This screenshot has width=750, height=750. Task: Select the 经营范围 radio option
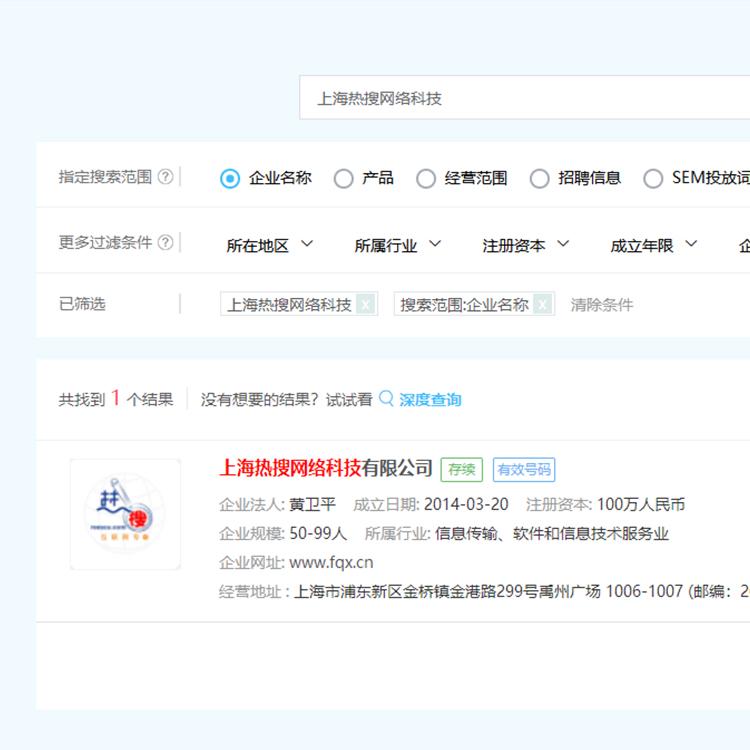426,178
